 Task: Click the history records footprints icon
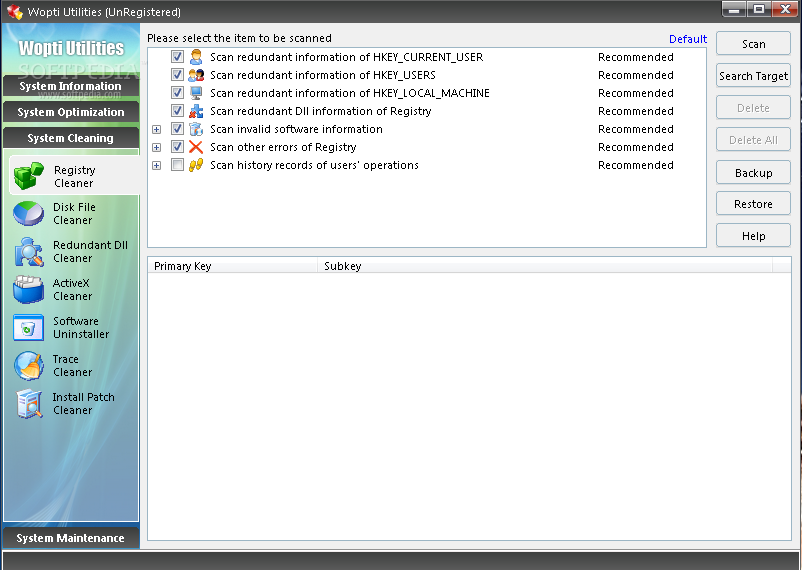pos(196,165)
